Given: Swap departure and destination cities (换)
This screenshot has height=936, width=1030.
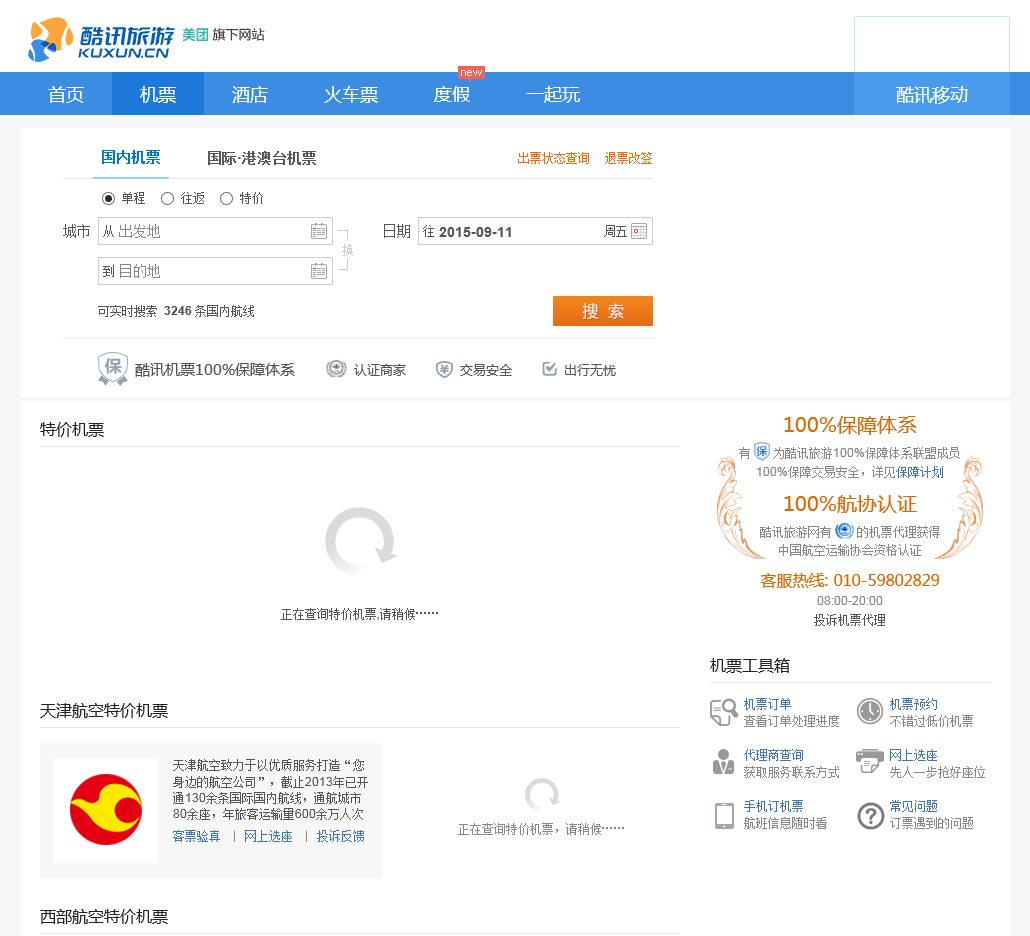Looking at the screenshot, I should click(x=347, y=250).
